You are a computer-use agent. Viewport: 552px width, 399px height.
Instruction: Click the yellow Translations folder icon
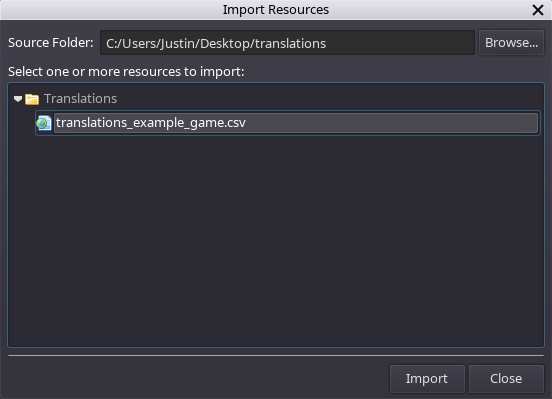tap(32, 99)
